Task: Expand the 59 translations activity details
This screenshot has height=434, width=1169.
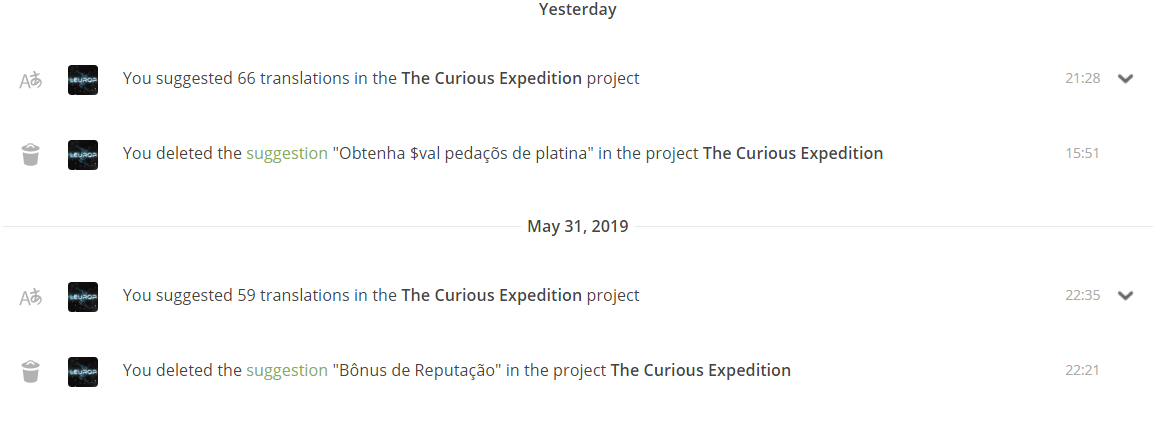Action: [1125, 296]
